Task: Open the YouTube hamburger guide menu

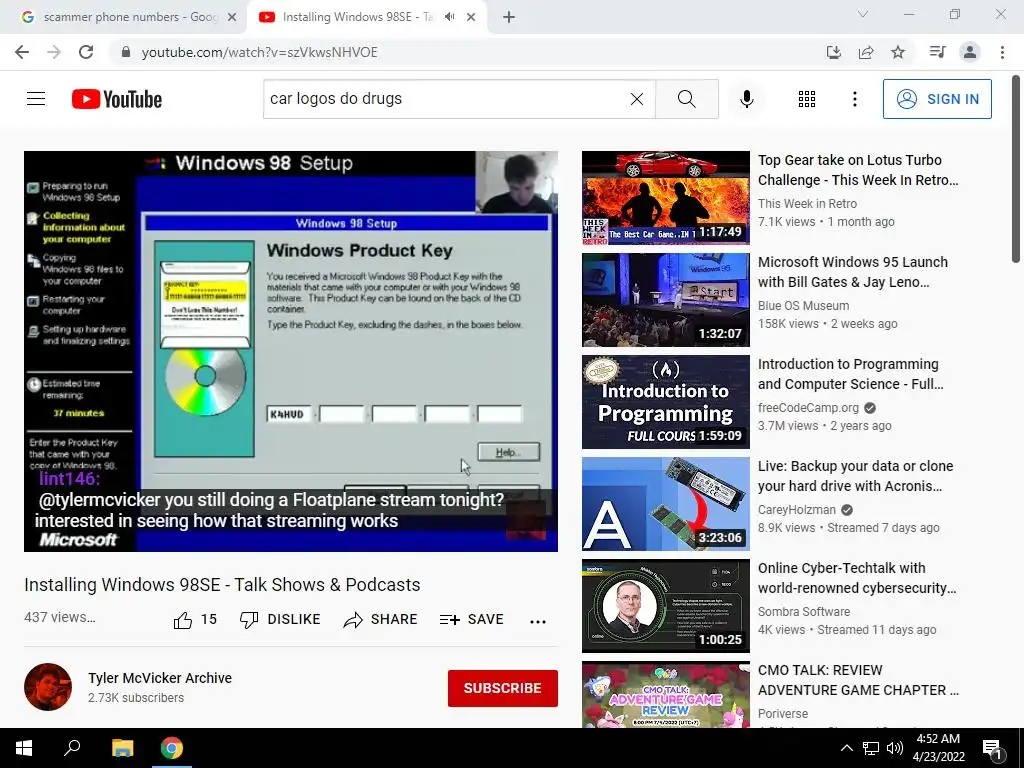Action: click(36, 99)
